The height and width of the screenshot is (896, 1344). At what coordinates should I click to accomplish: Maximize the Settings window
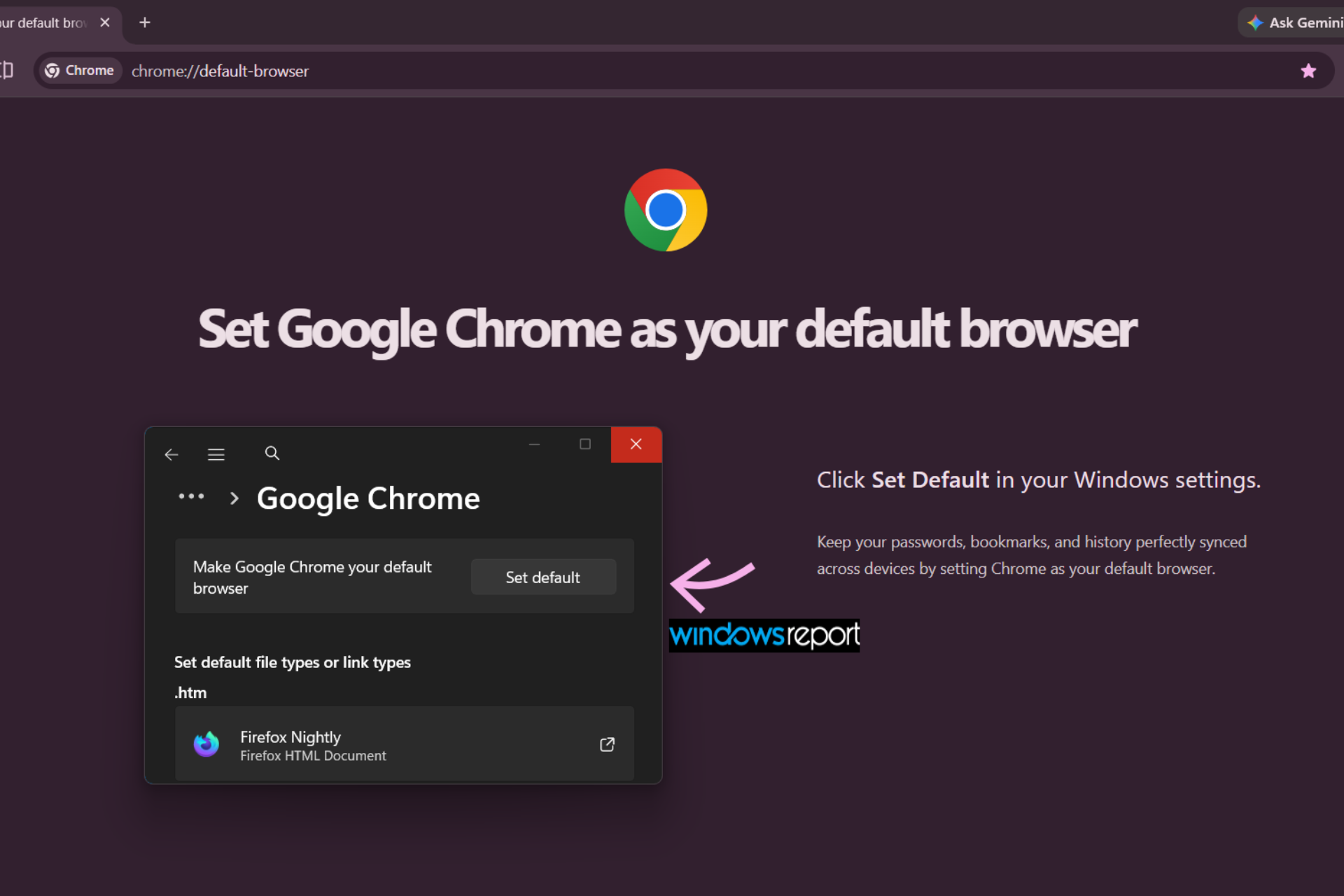(x=585, y=444)
